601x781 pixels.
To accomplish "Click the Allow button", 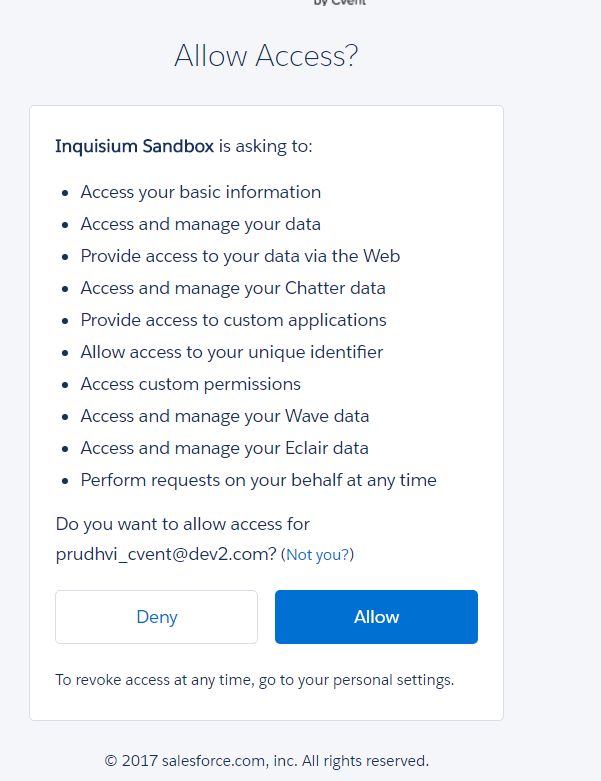I will point(376,617).
